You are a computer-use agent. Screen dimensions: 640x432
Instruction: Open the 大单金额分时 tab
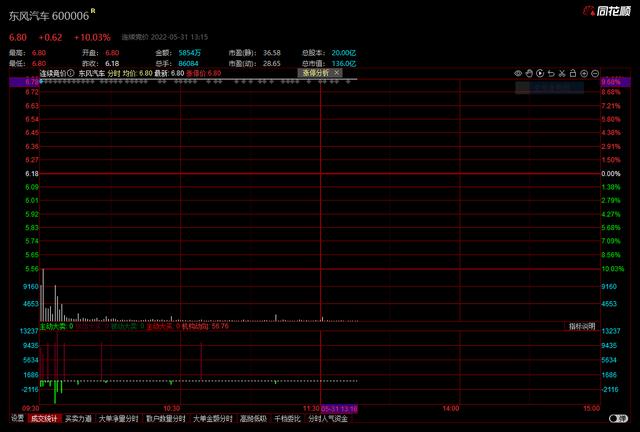click(x=213, y=419)
